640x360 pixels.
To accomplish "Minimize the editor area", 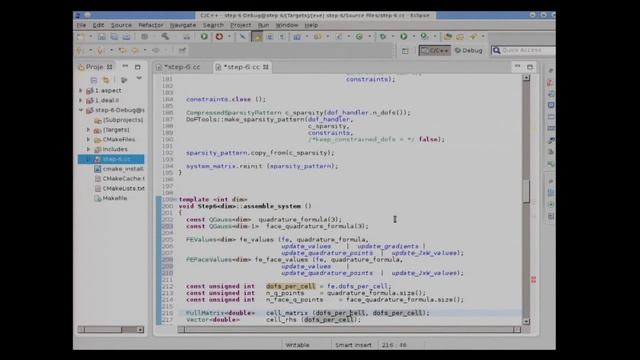I will click(518, 67).
